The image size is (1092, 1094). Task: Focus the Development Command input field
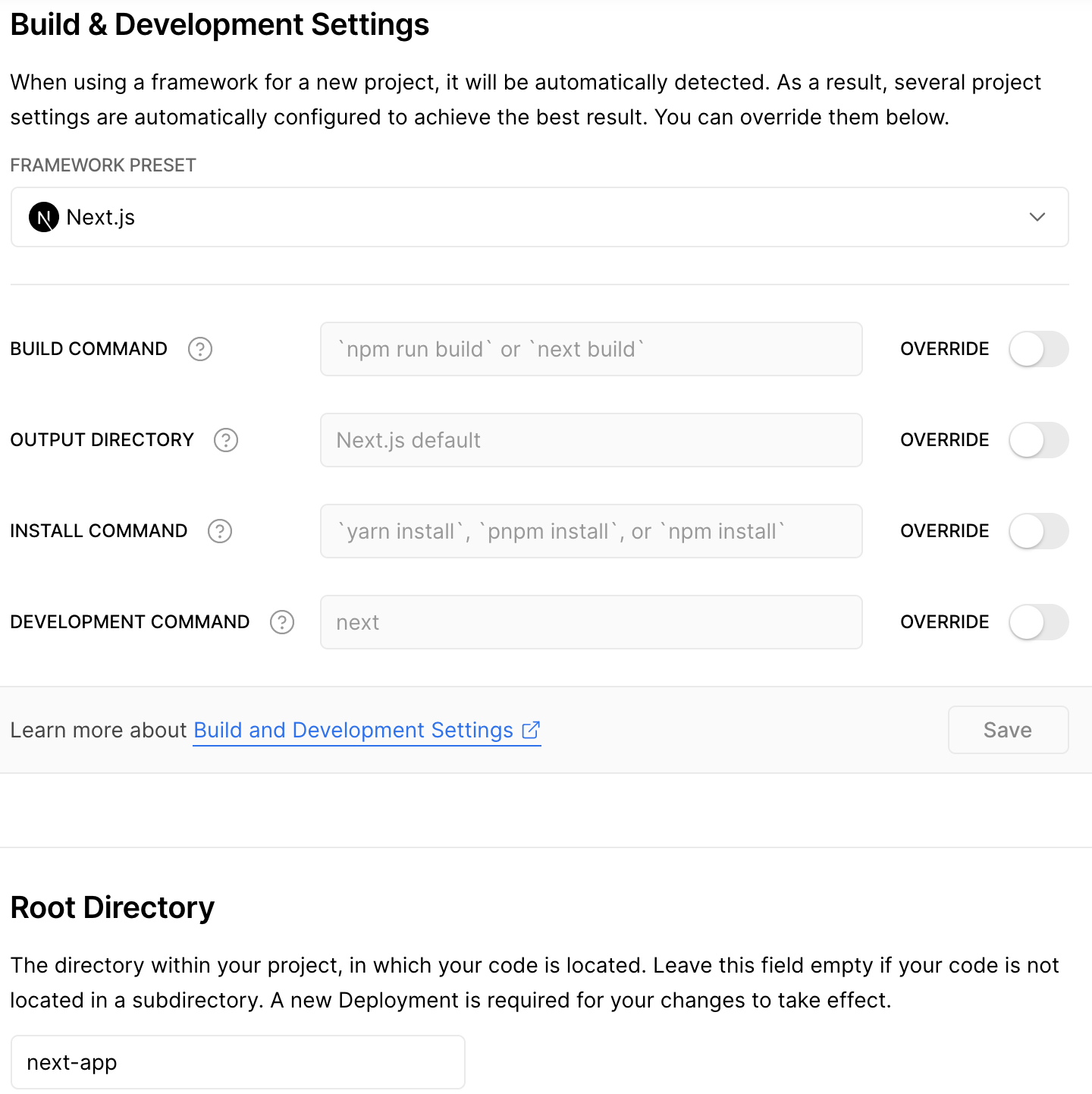[x=591, y=622]
